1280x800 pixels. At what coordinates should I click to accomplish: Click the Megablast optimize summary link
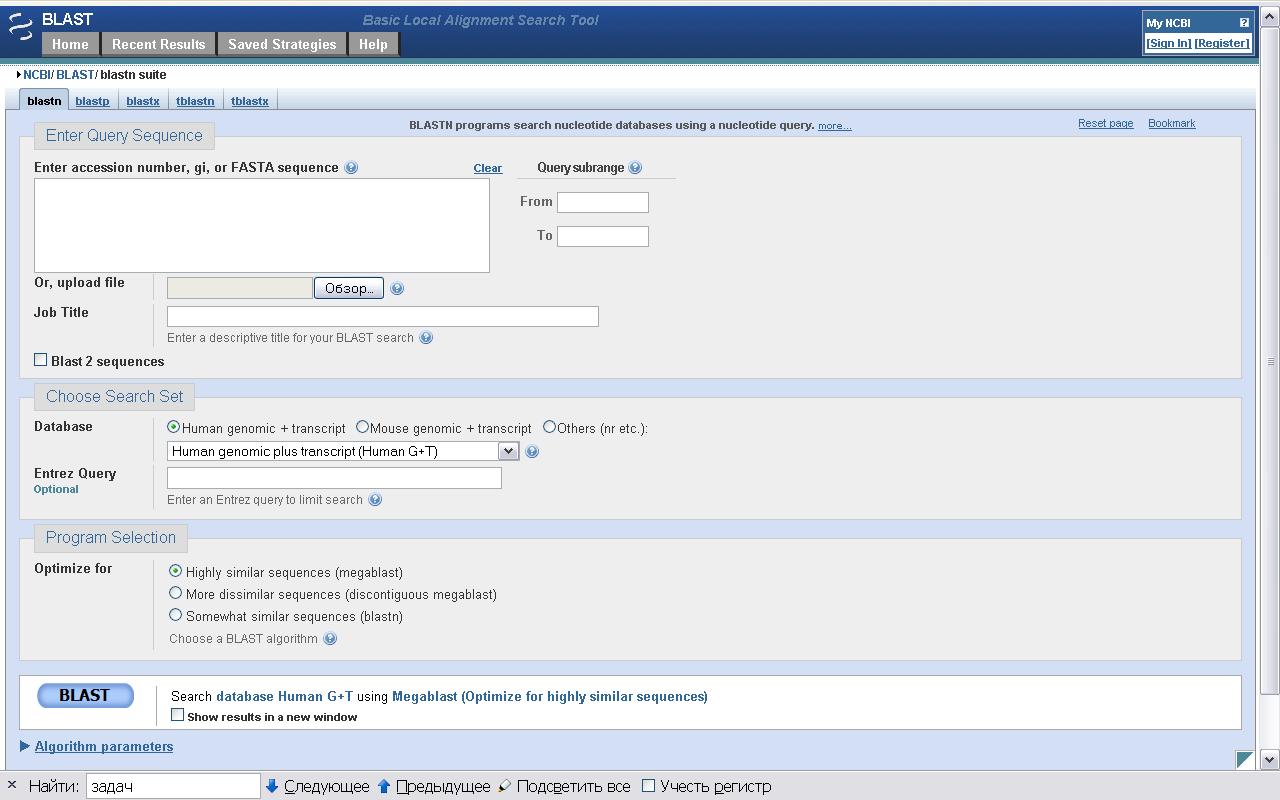[x=550, y=697]
